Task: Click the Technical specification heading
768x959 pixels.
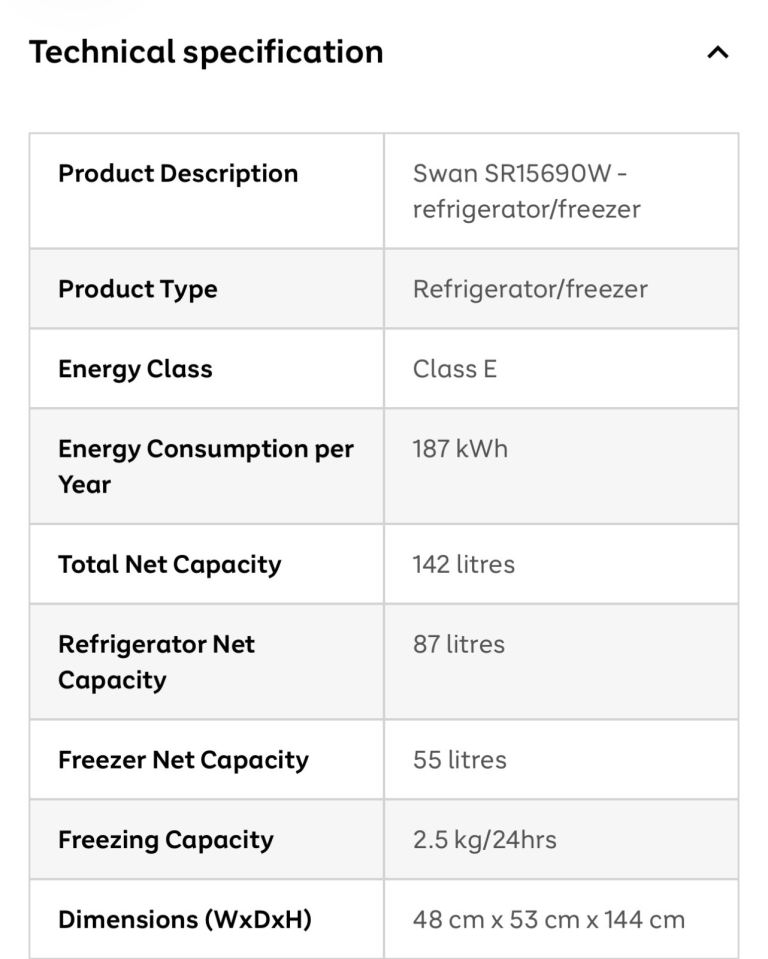Action: click(x=206, y=52)
